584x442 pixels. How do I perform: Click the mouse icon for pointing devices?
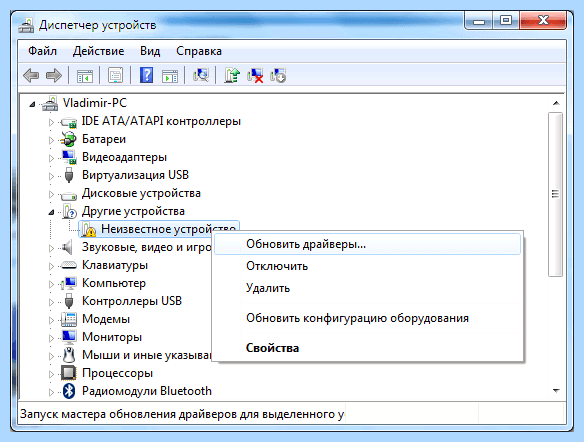[69, 355]
